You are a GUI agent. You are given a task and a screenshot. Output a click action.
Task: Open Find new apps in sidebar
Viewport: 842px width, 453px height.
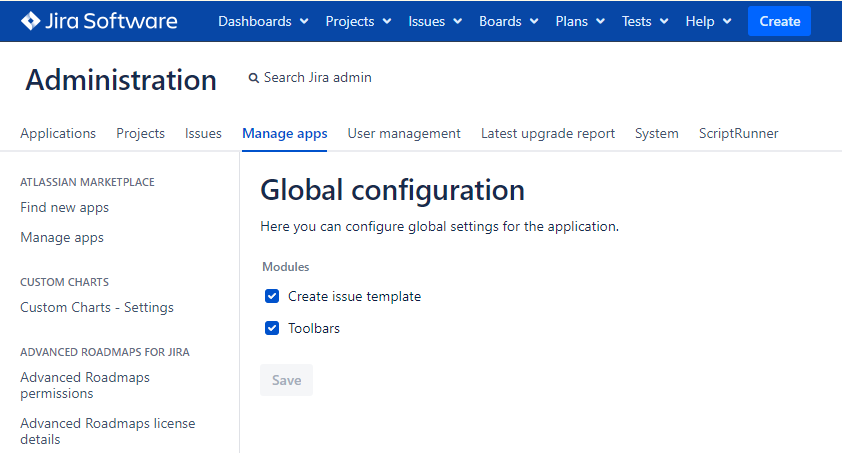click(65, 208)
